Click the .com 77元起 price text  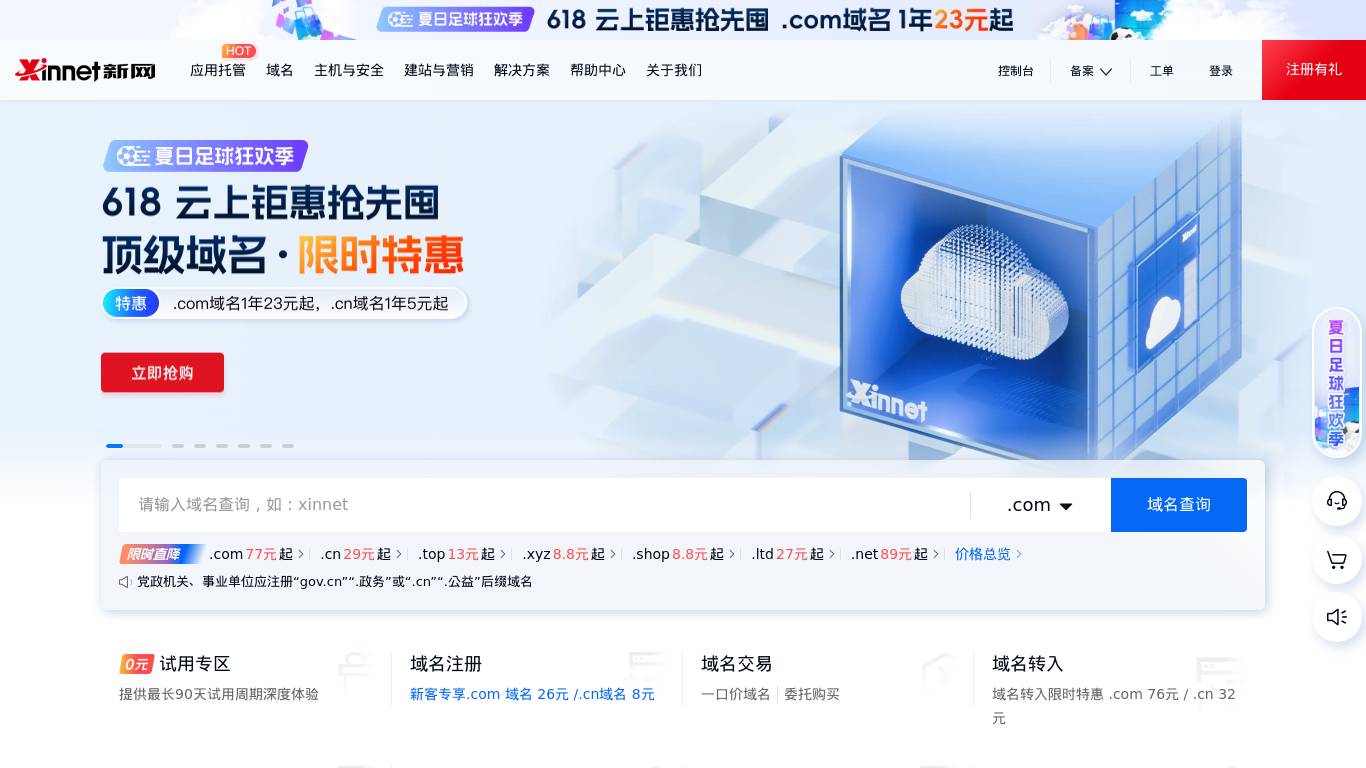pos(251,554)
